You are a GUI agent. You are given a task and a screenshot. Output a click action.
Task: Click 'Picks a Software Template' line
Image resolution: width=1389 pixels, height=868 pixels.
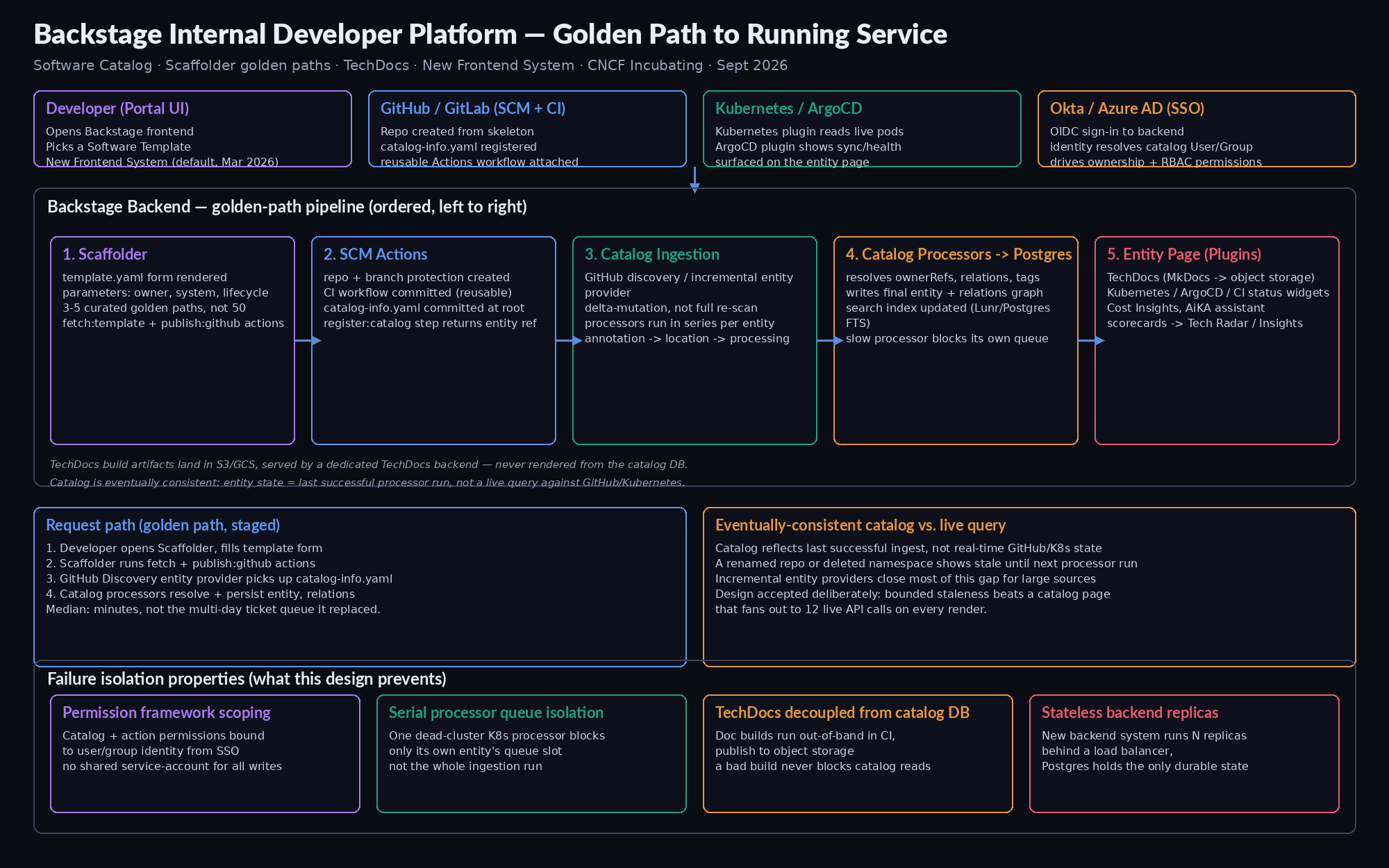point(118,147)
